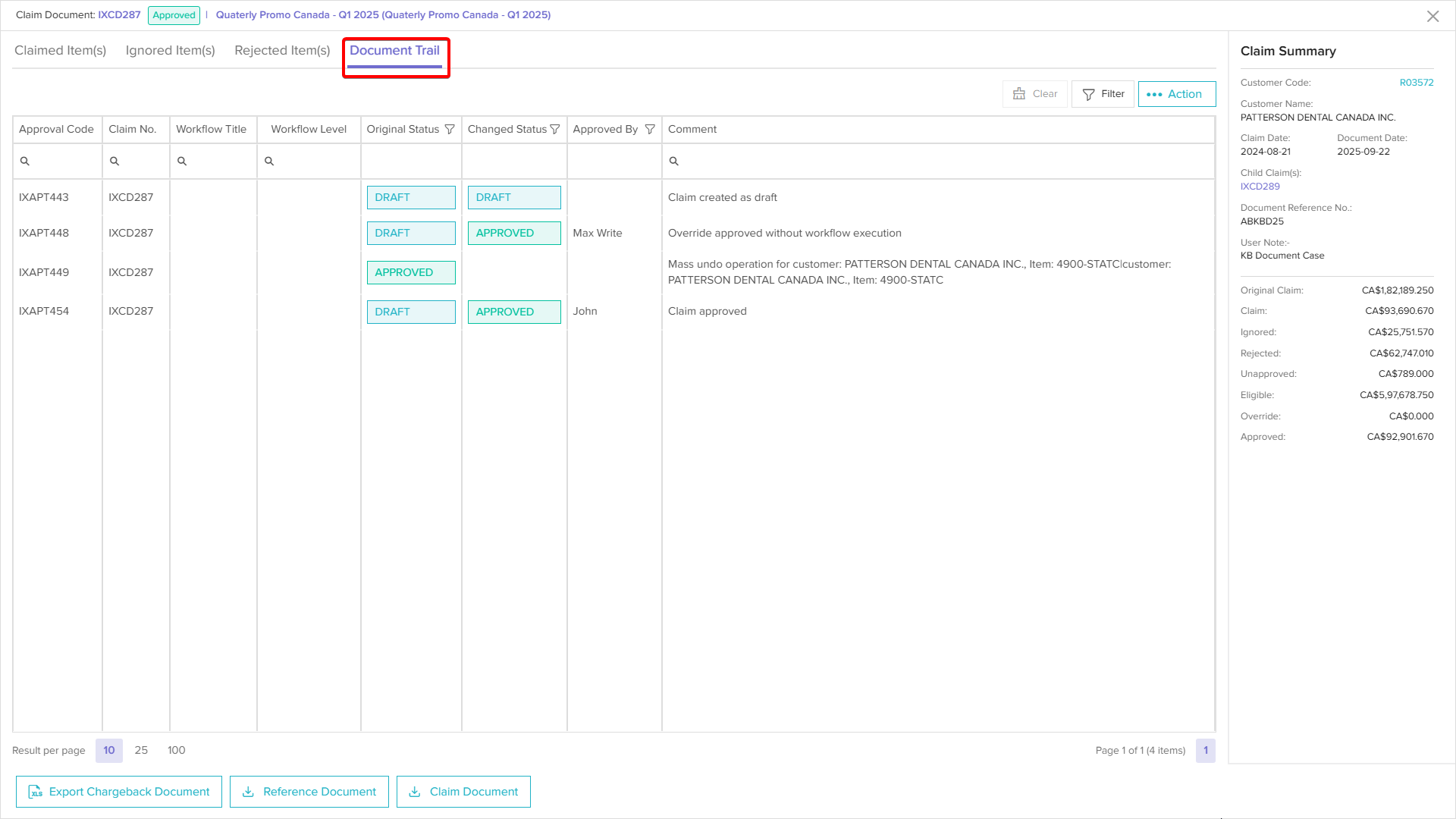The width and height of the screenshot is (1456, 819).
Task: Open child claim IXCD289 link
Action: (1260, 187)
